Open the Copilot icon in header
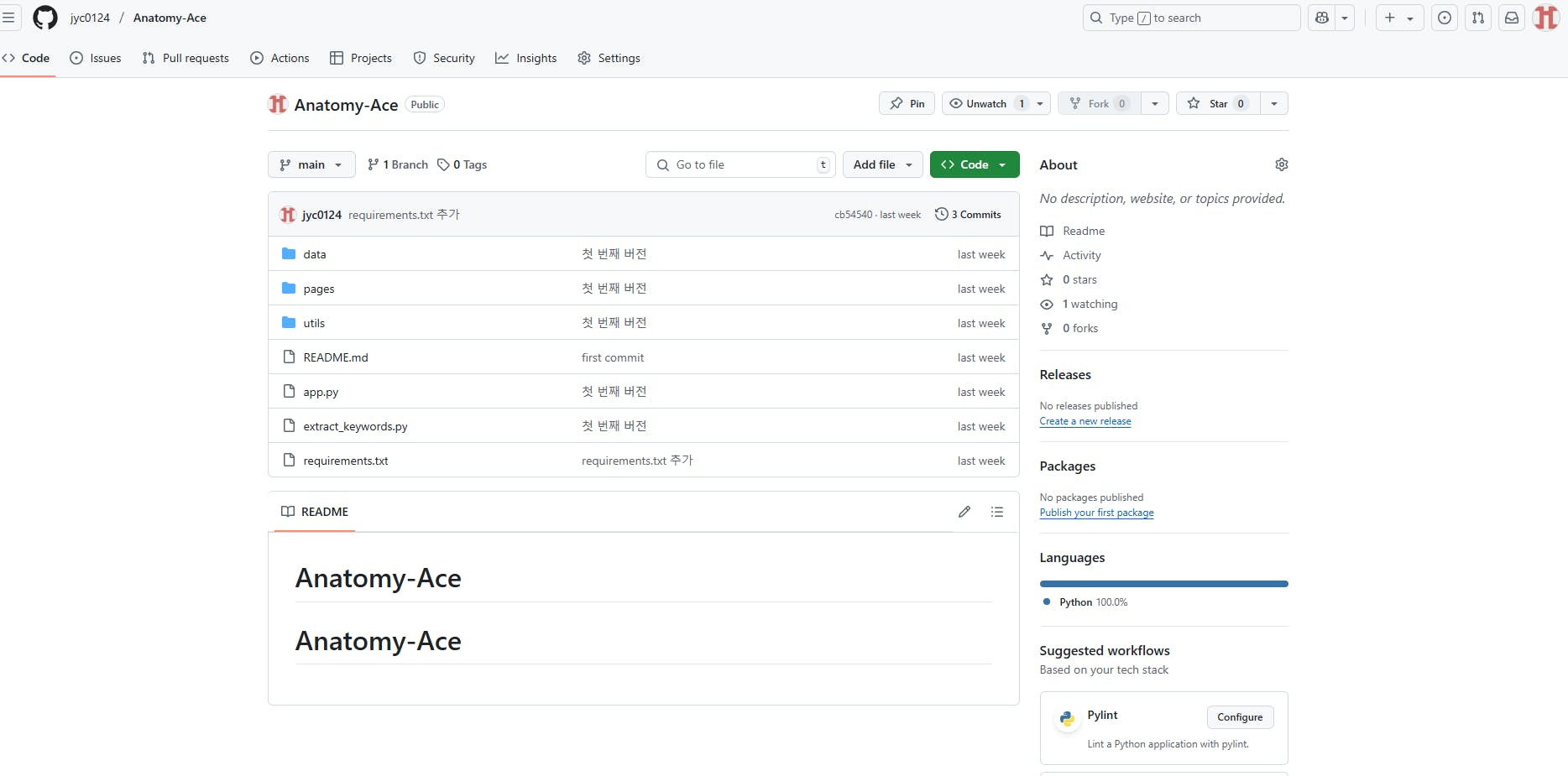The image size is (1568, 776). pos(1322,18)
